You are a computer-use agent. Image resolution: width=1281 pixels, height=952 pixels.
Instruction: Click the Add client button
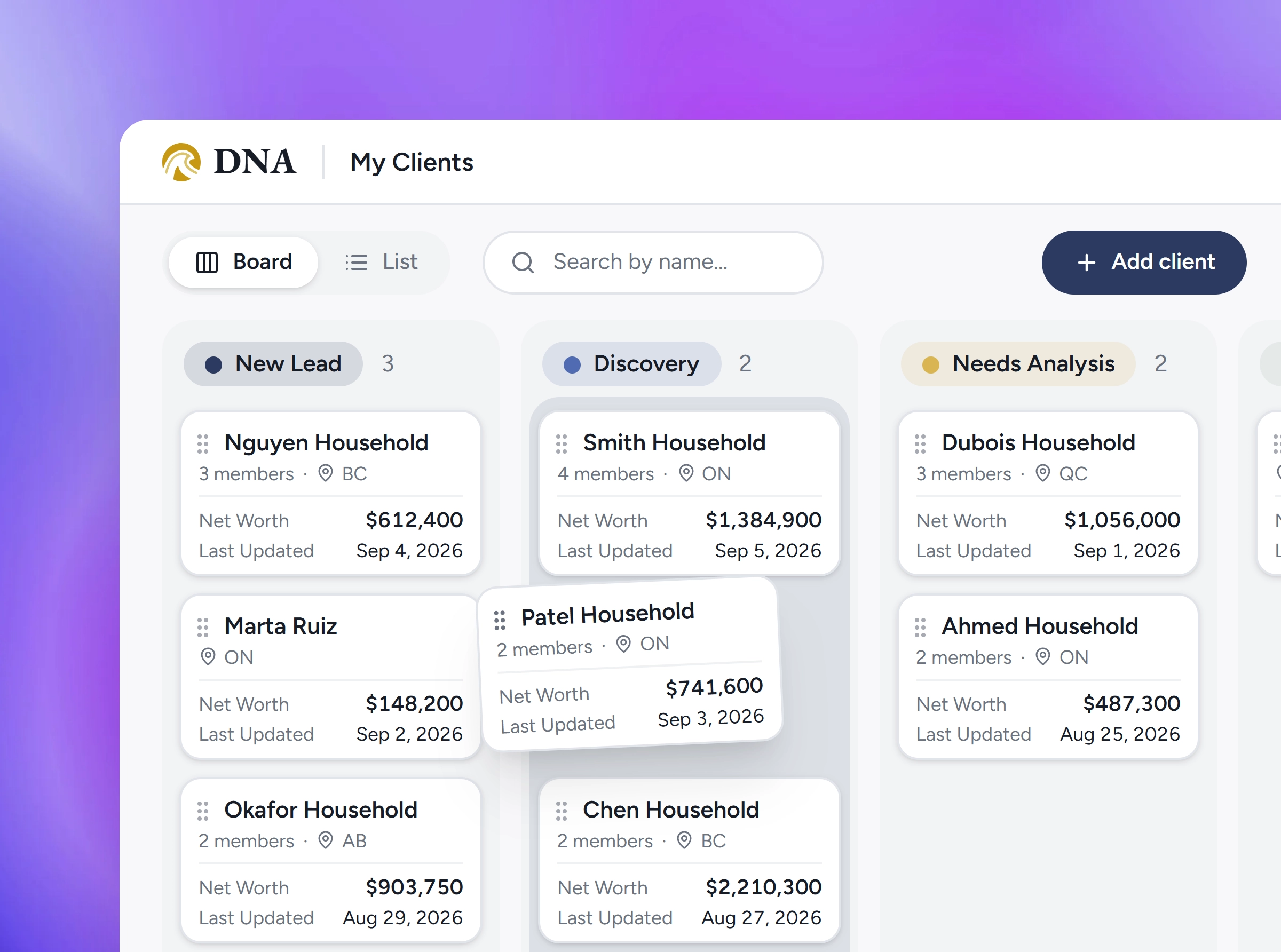1144,262
